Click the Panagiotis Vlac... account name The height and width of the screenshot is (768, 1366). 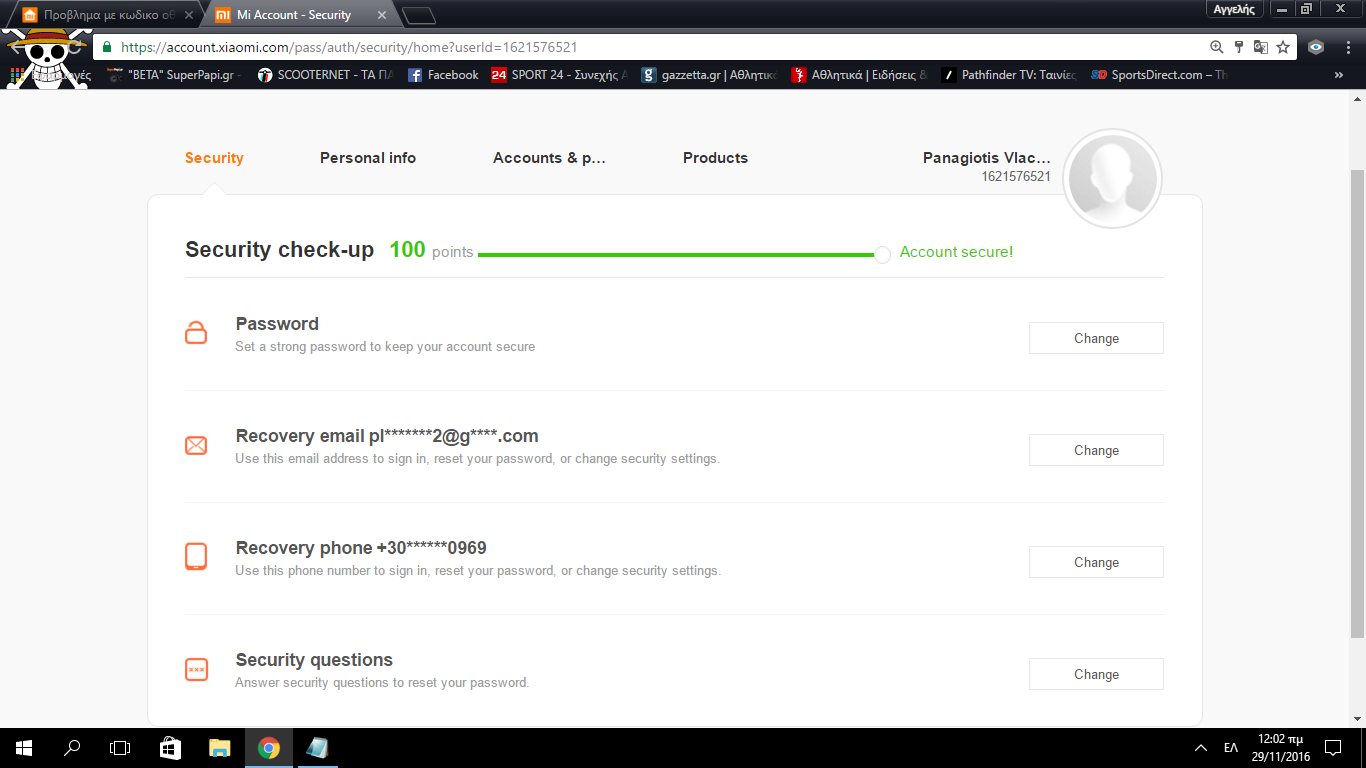(987, 158)
